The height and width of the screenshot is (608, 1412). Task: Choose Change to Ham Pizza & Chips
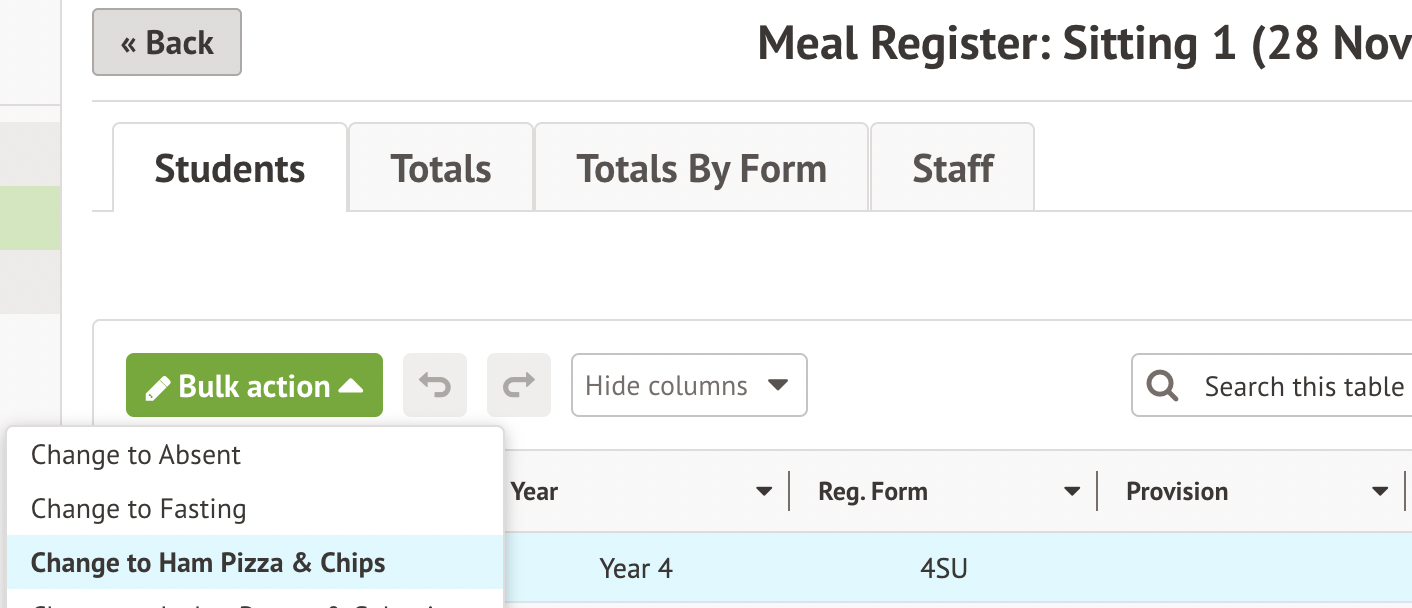tap(208, 563)
